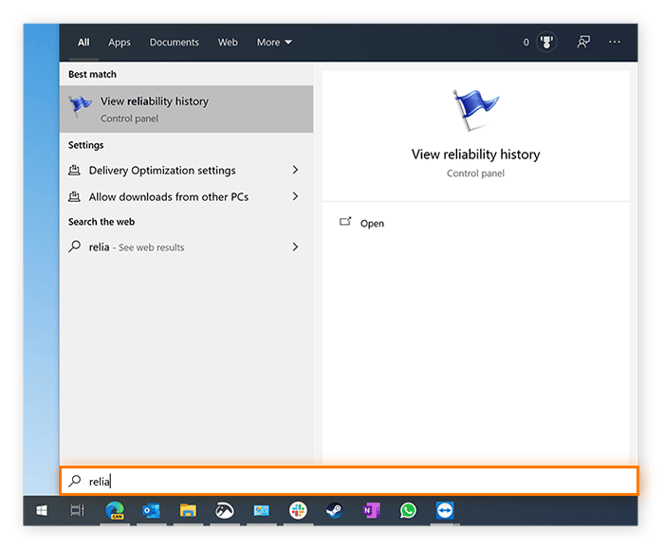Open the picture-frame app icon on taskbar
The width and height of the screenshot is (664, 550).
click(x=261, y=511)
